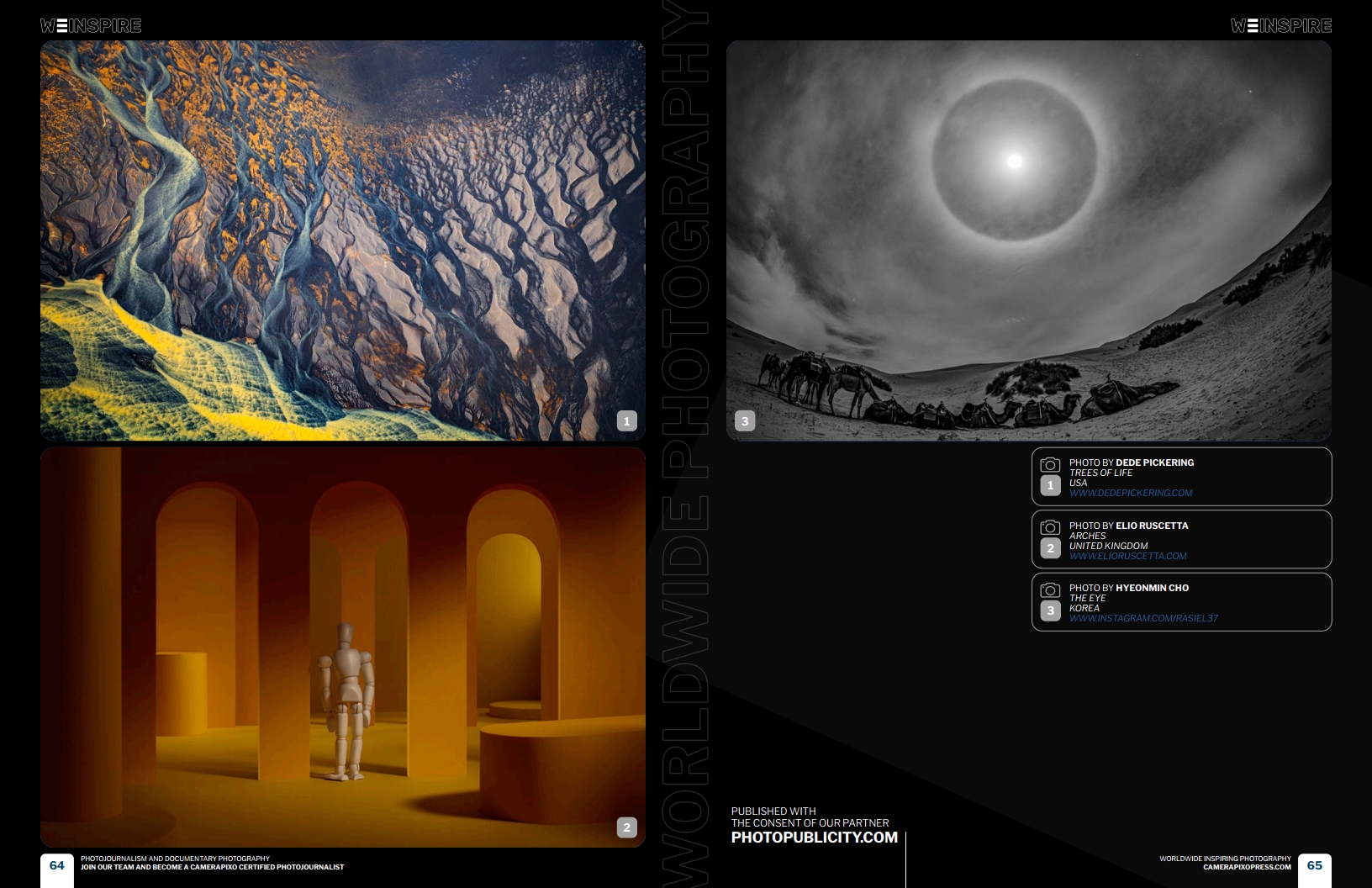1372x888 pixels.
Task: Click the title THE EYE
Action: click(x=1088, y=599)
